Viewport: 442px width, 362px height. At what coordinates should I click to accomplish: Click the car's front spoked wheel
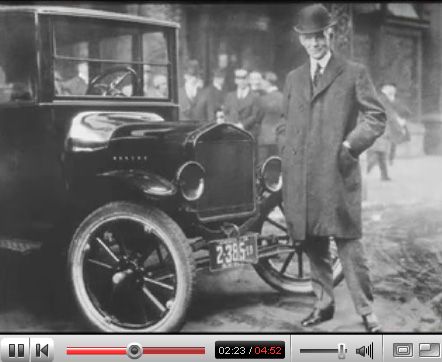tap(131, 267)
